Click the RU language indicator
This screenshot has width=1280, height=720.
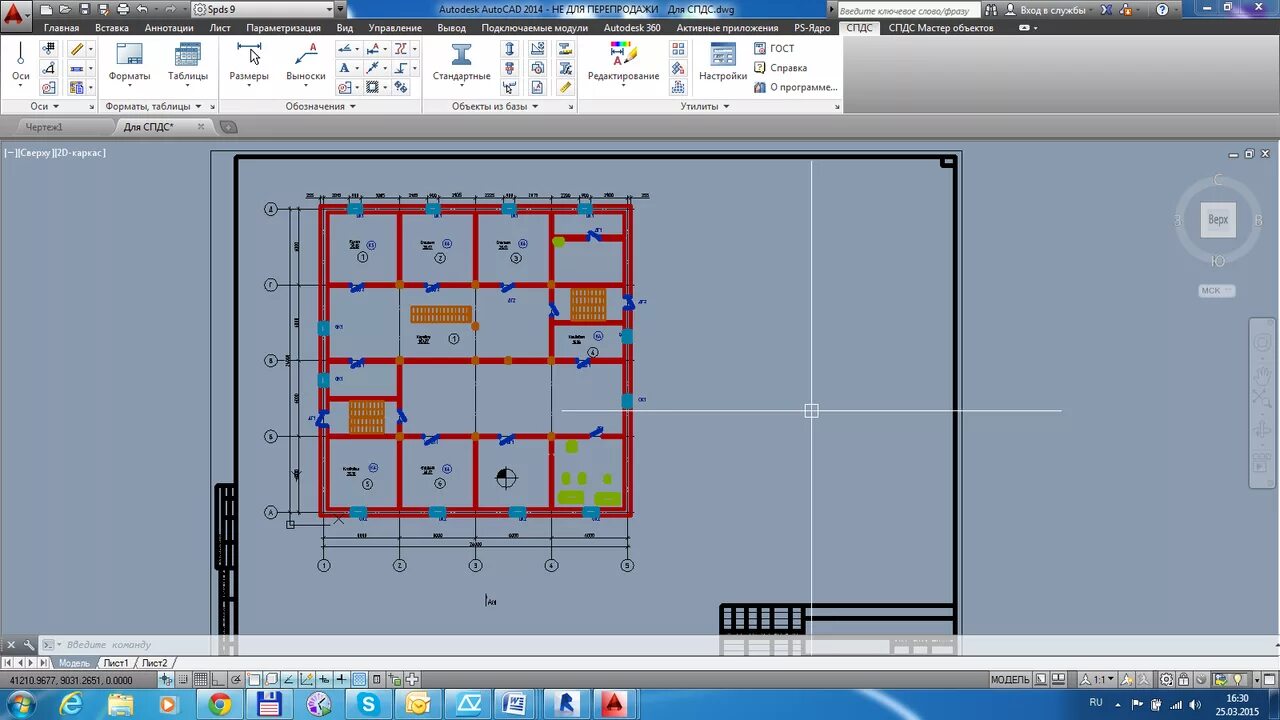click(x=1096, y=703)
